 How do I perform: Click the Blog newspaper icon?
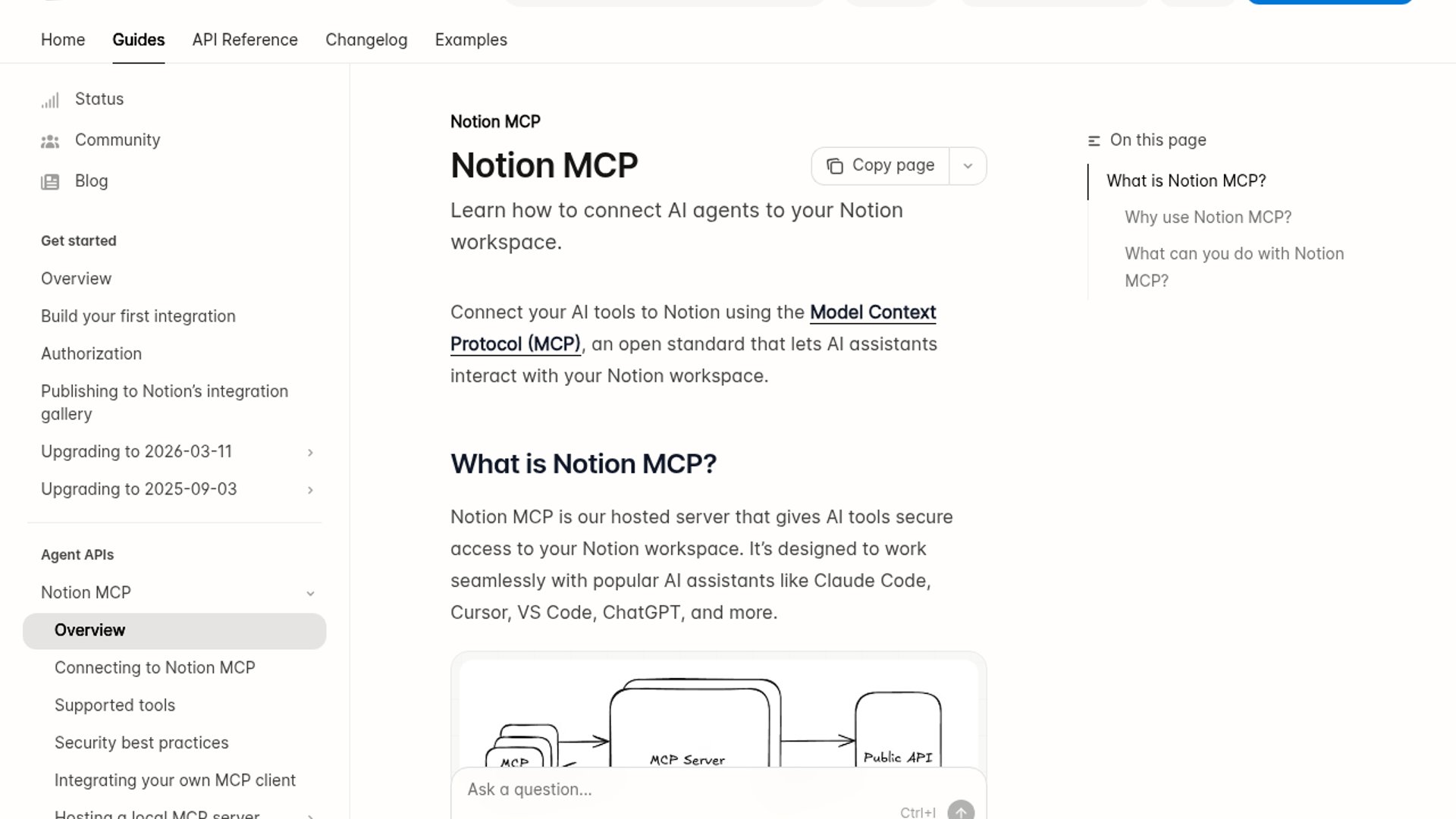(x=50, y=182)
